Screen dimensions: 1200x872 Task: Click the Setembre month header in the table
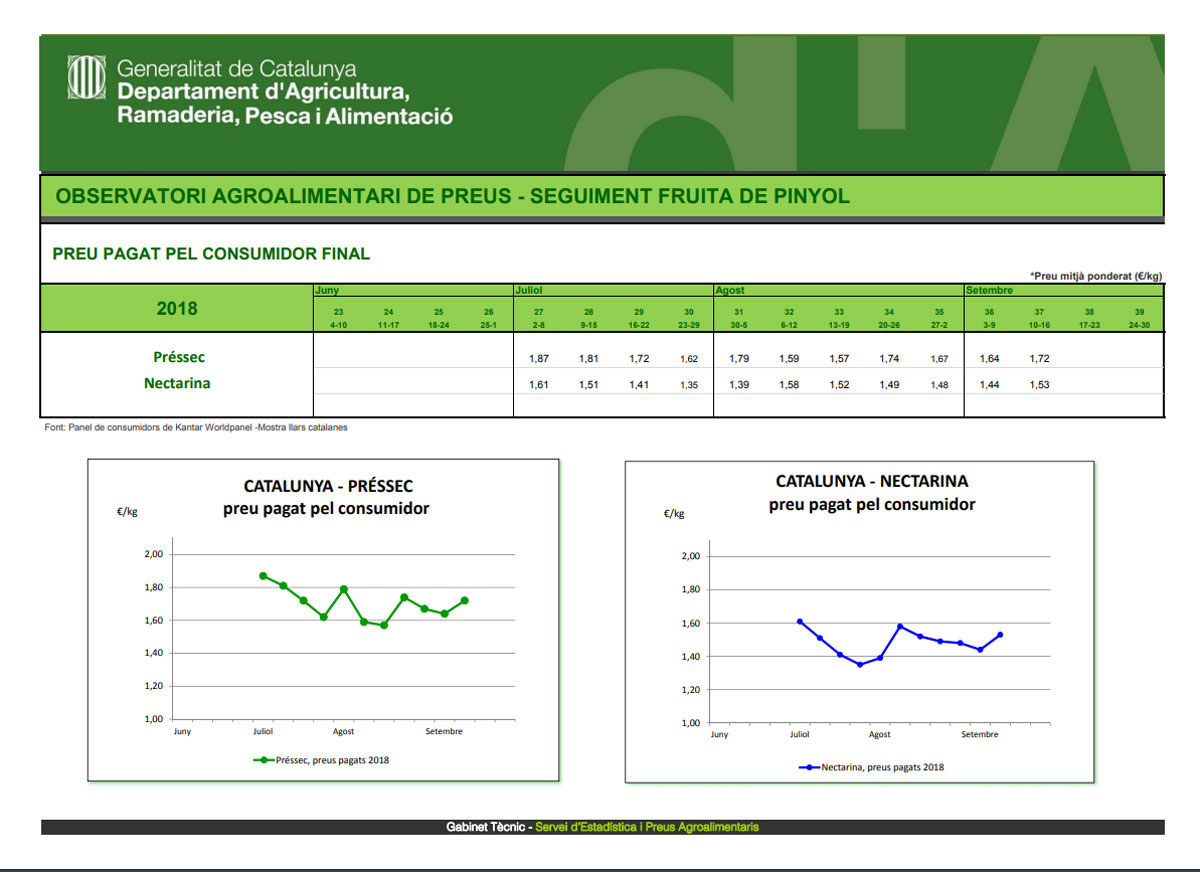click(989, 290)
